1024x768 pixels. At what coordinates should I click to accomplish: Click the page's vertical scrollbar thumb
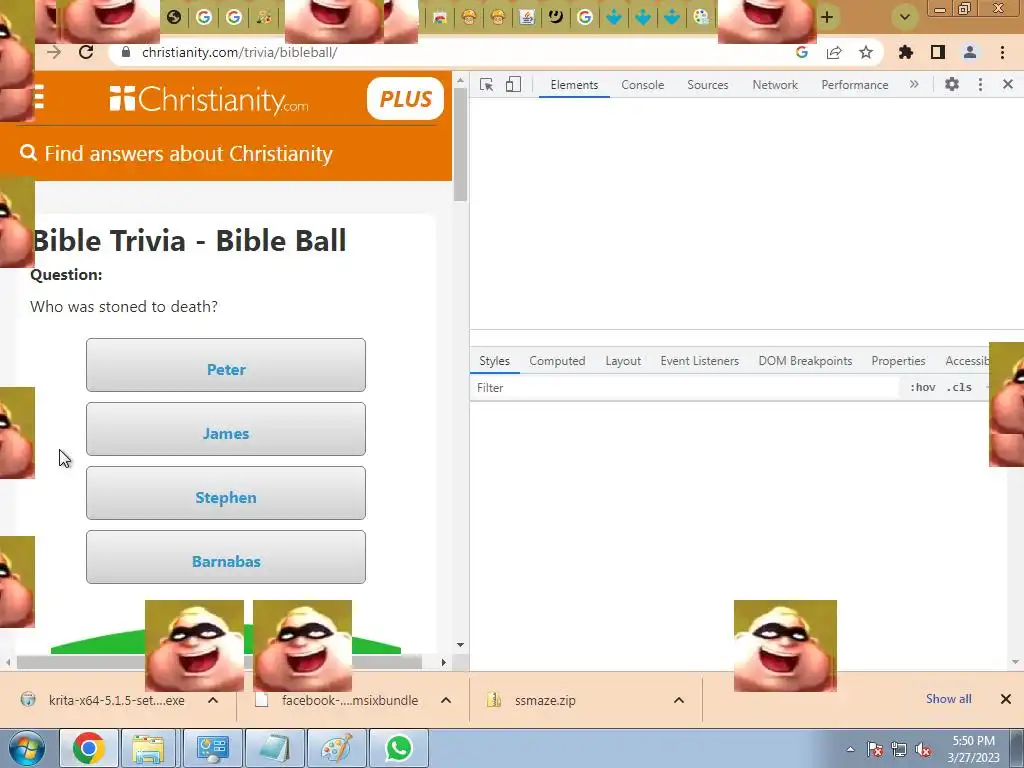pos(460,145)
